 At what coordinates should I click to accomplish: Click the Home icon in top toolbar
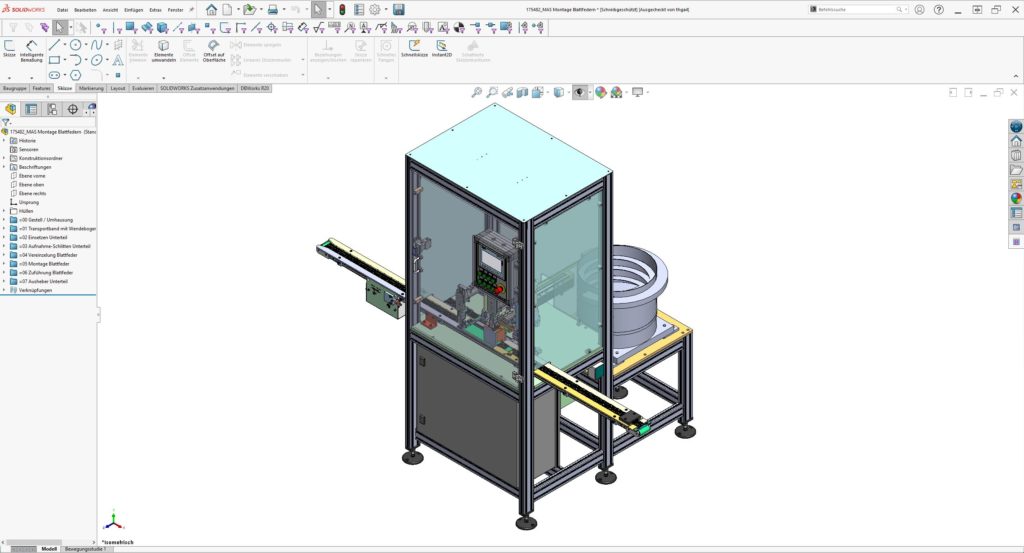pyautogui.click(x=211, y=10)
